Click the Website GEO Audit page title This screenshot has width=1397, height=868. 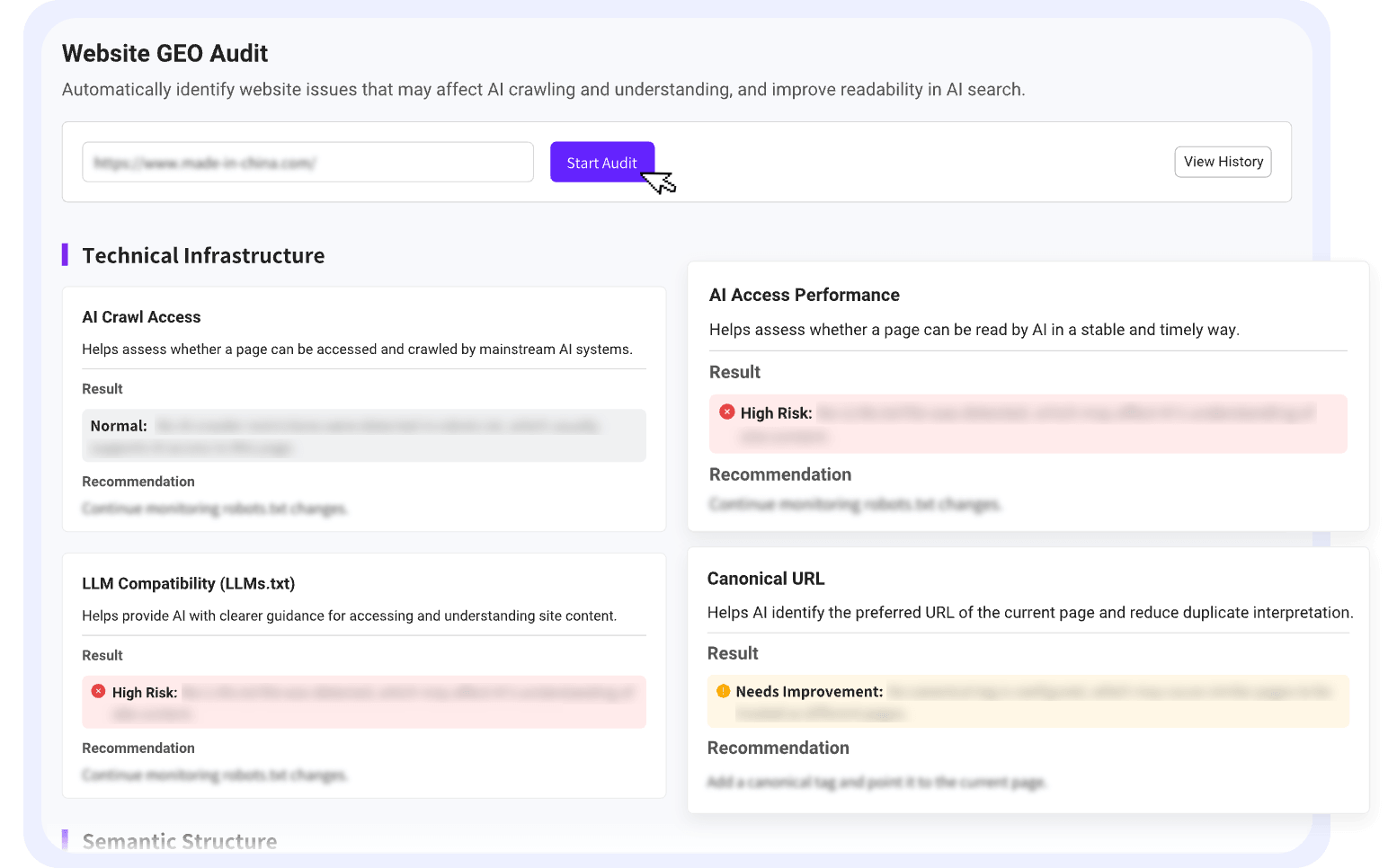[165, 54]
